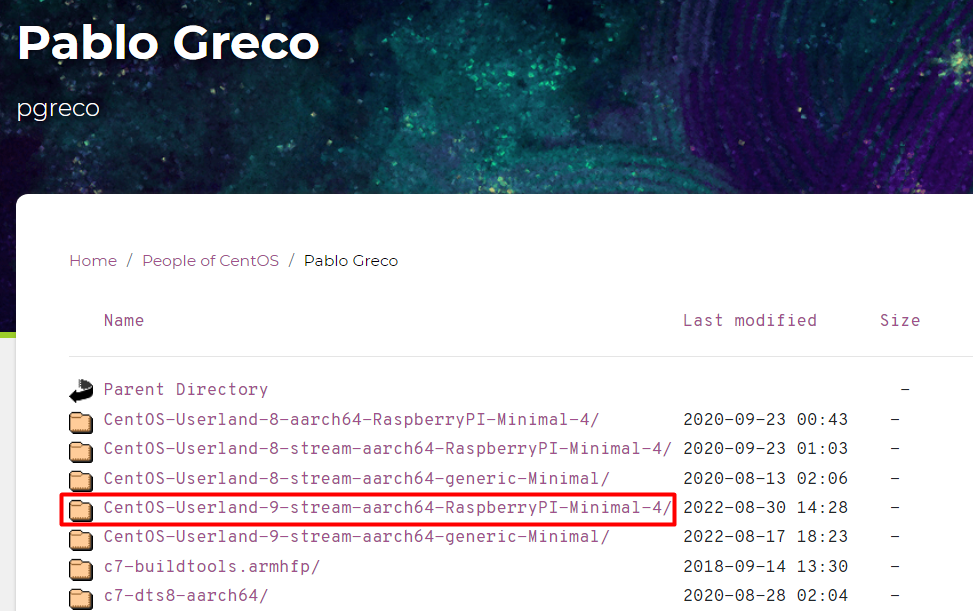The image size is (973, 611).
Task: Sort listing by Size column header
Action: (900, 320)
